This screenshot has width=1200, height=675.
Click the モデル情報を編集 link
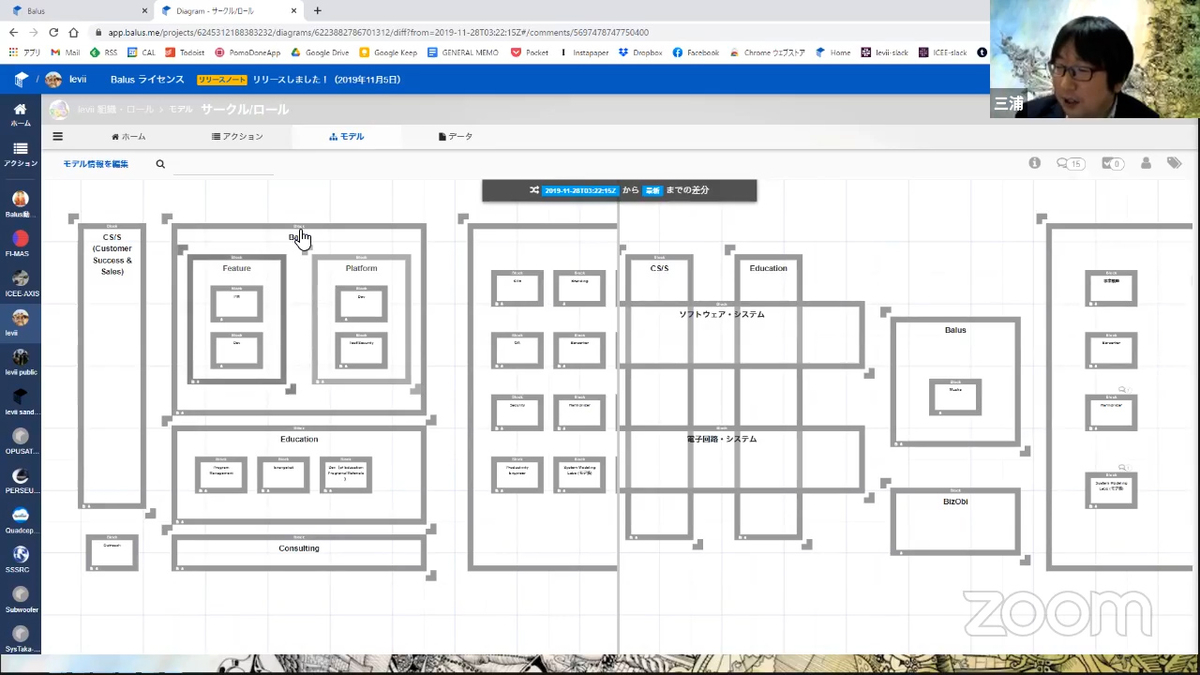click(x=95, y=164)
